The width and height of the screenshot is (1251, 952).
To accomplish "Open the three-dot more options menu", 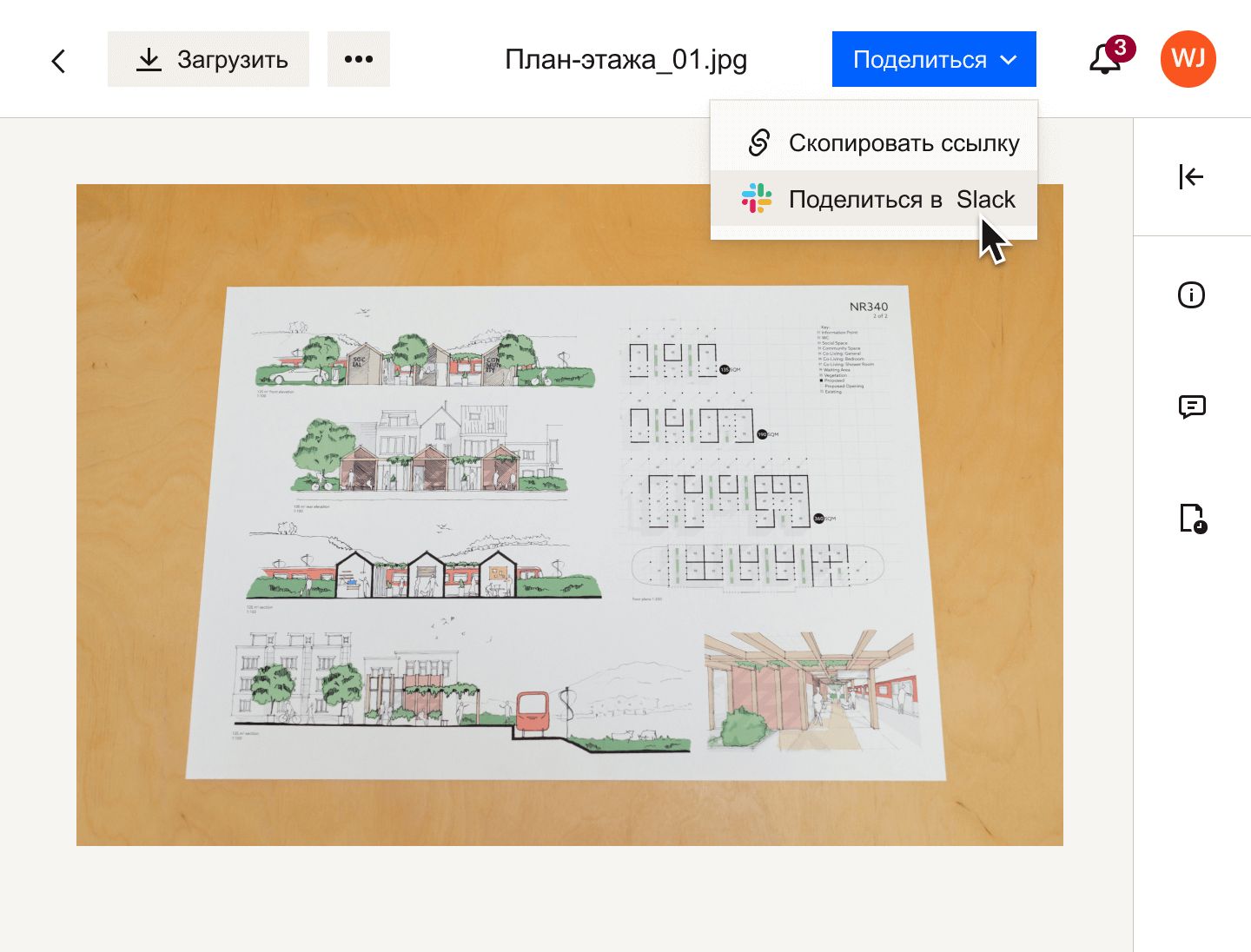I will tap(359, 58).
